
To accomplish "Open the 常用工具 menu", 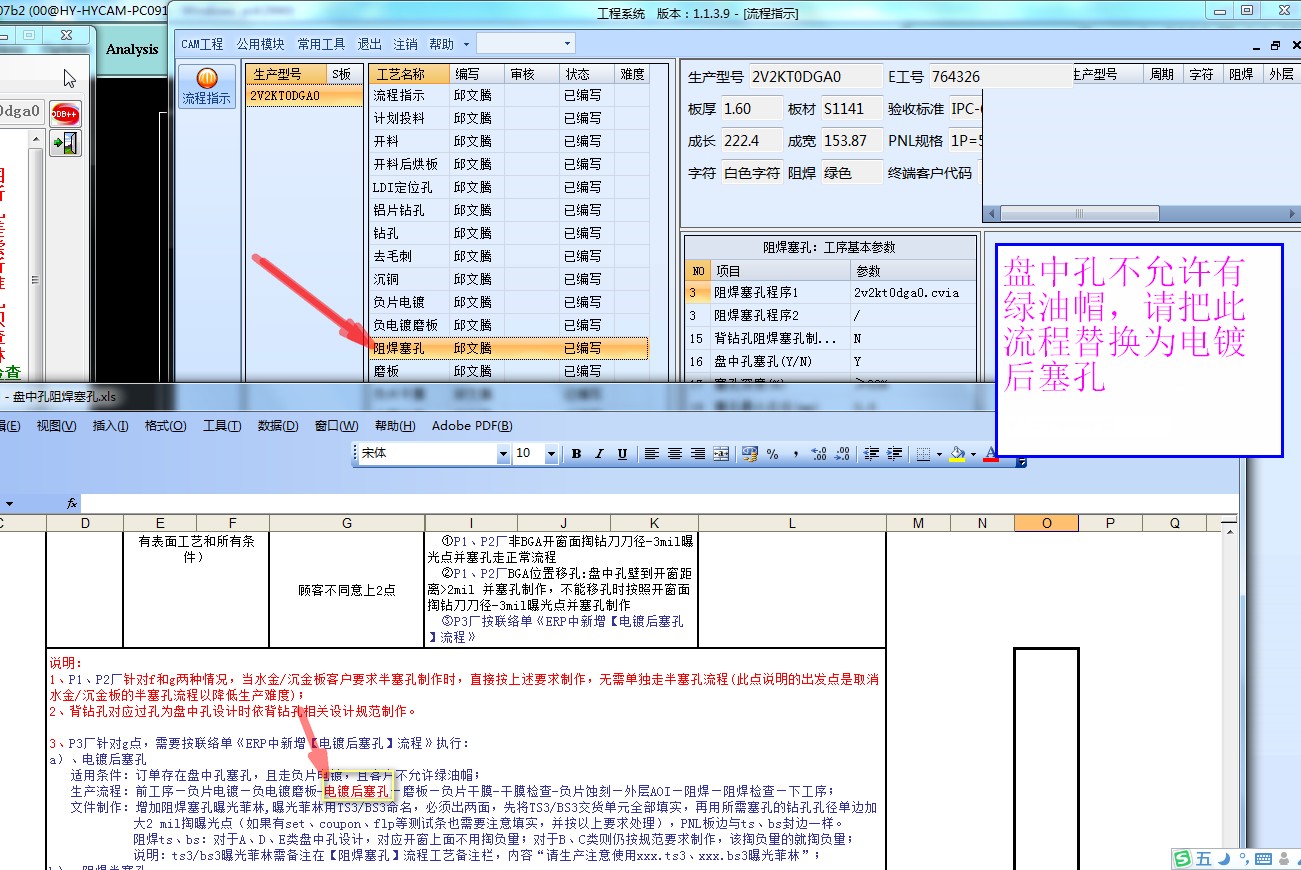I will point(321,44).
